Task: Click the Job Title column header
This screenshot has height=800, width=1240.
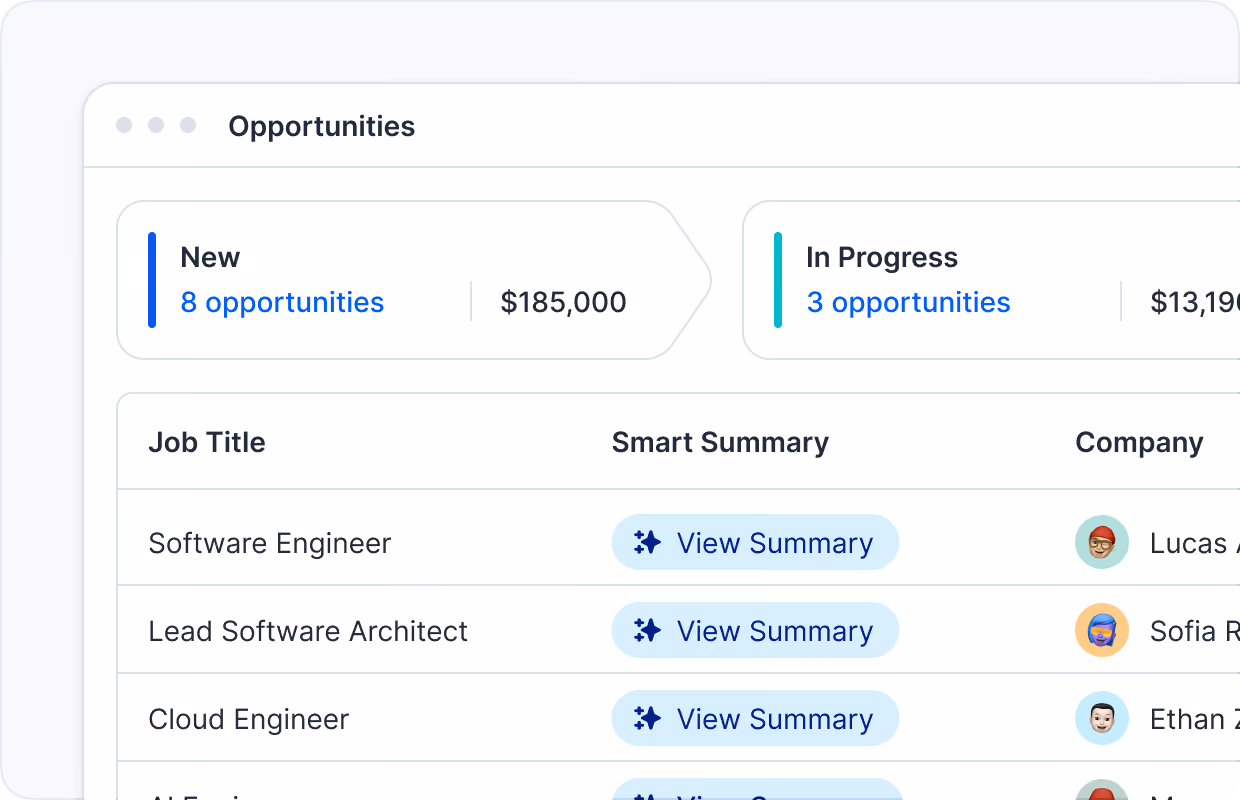Action: pyautogui.click(x=207, y=443)
